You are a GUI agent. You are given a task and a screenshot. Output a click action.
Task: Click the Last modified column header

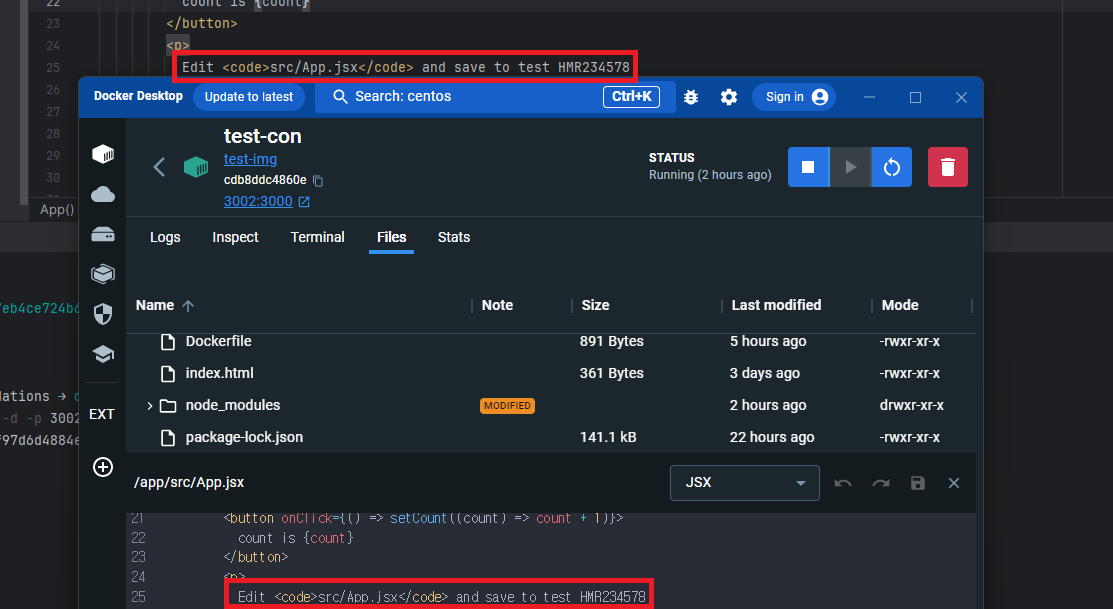point(777,305)
